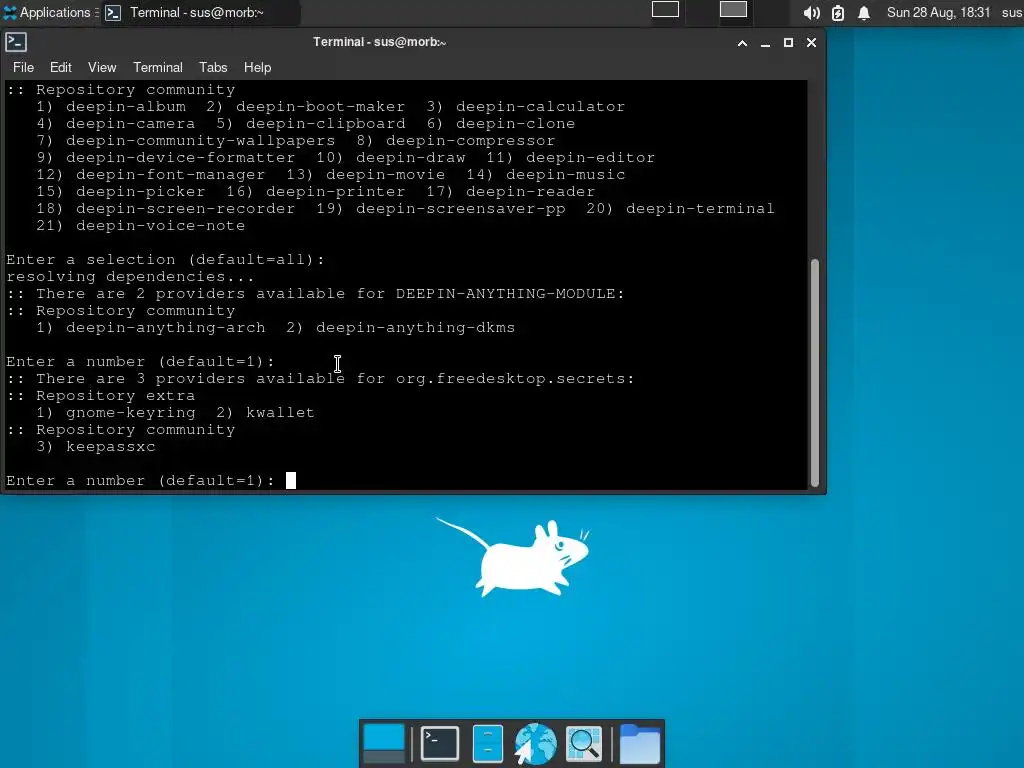The height and width of the screenshot is (768, 1024).
Task: Click the 'deepin-terminal' package text
Action: coord(700,209)
